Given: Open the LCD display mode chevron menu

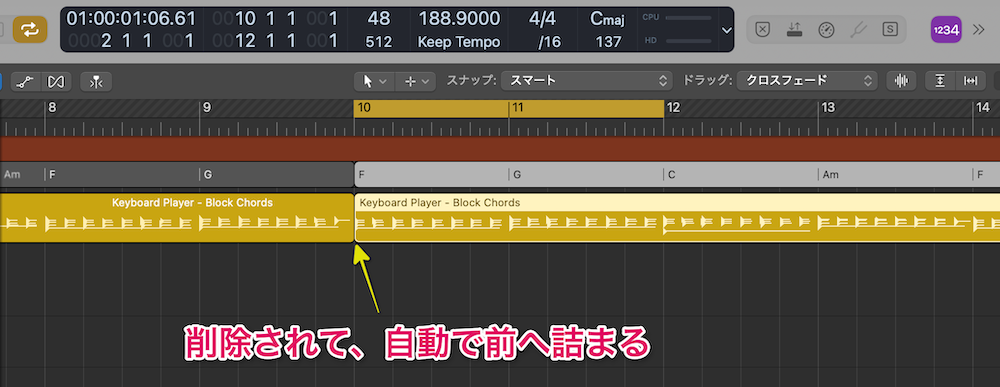Looking at the screenshot, I should (726, 30).
